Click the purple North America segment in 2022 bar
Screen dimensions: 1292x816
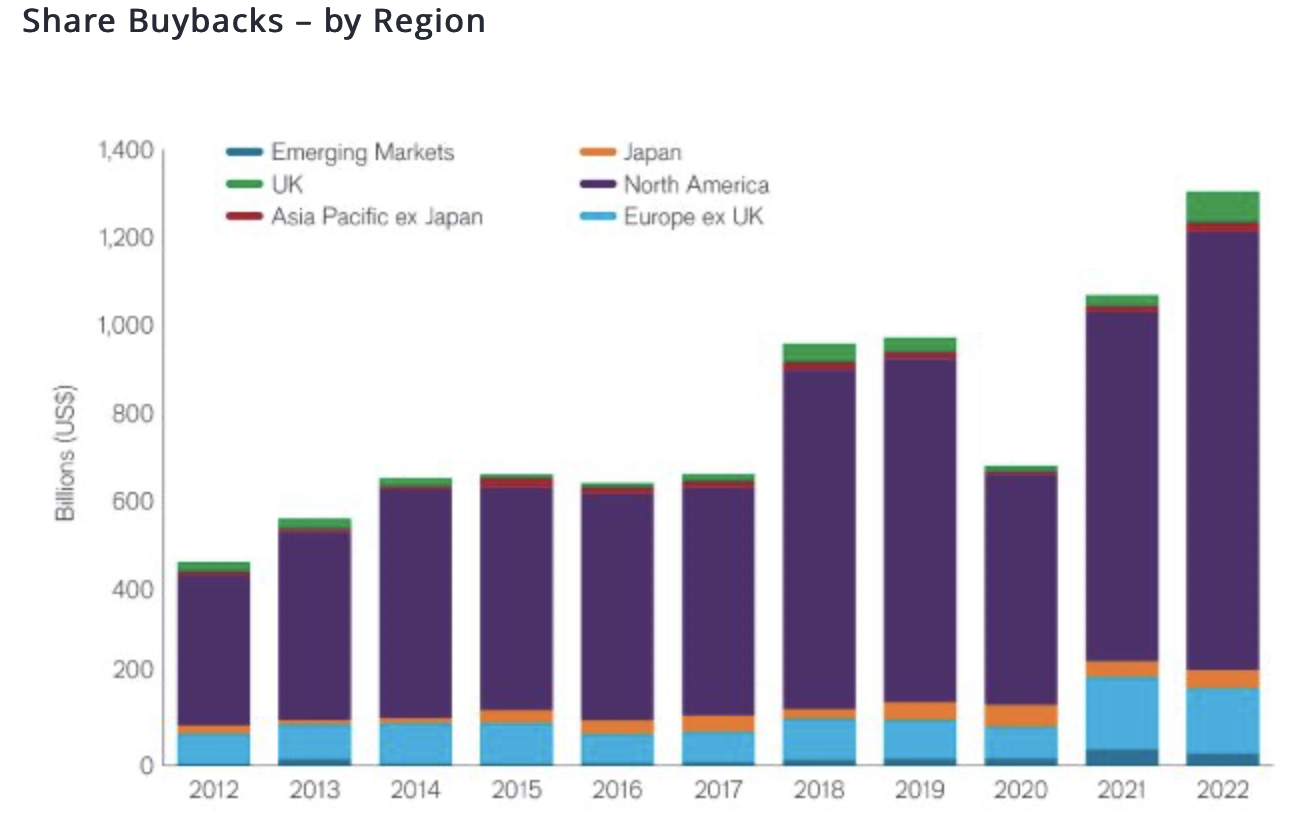[1222, 450]
